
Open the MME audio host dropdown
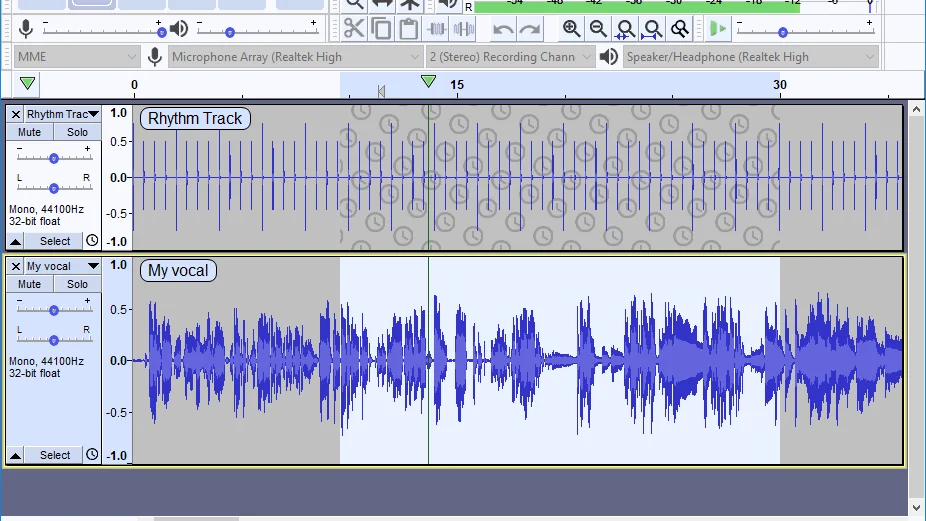click(77, 57)
